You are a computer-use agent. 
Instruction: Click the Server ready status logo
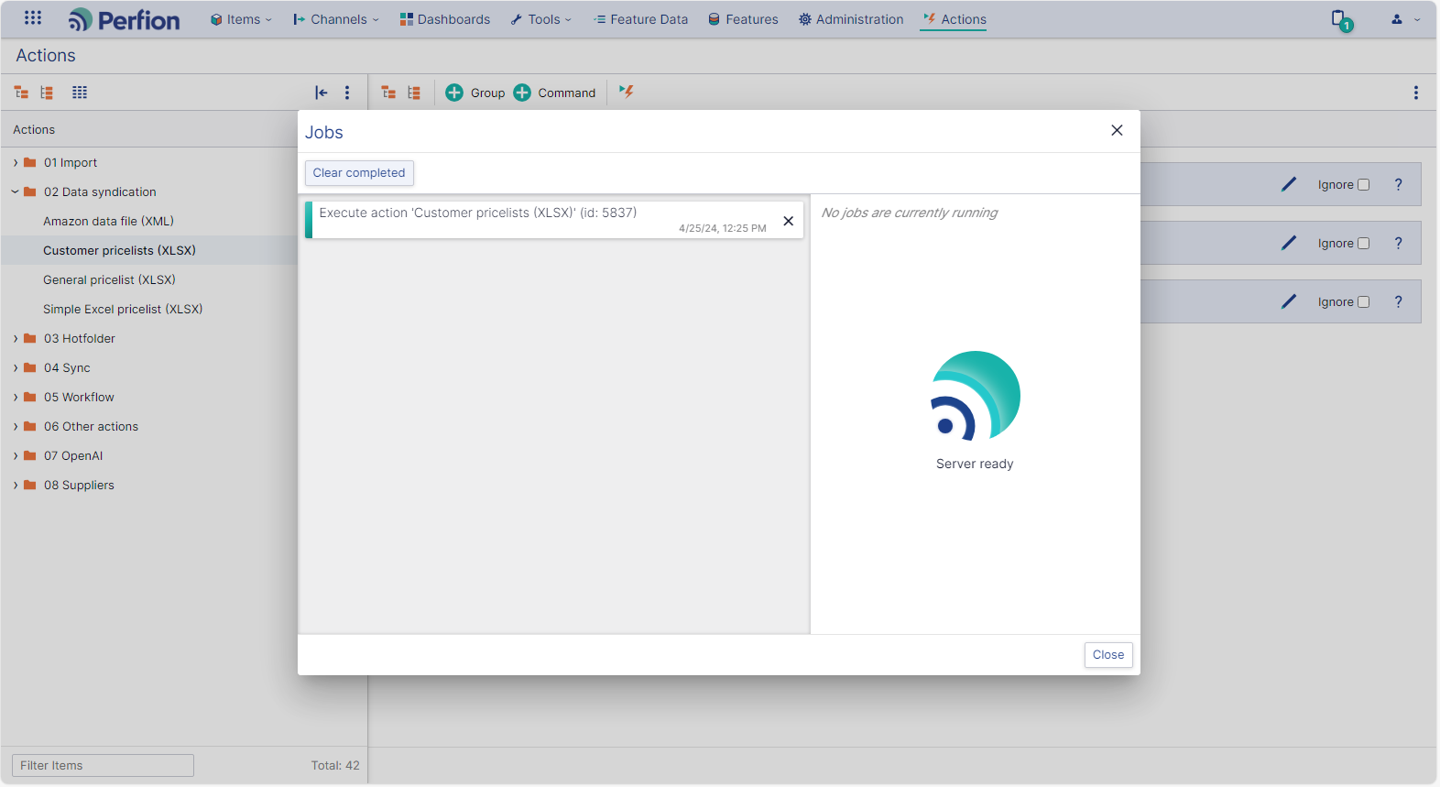click(975, 397)
